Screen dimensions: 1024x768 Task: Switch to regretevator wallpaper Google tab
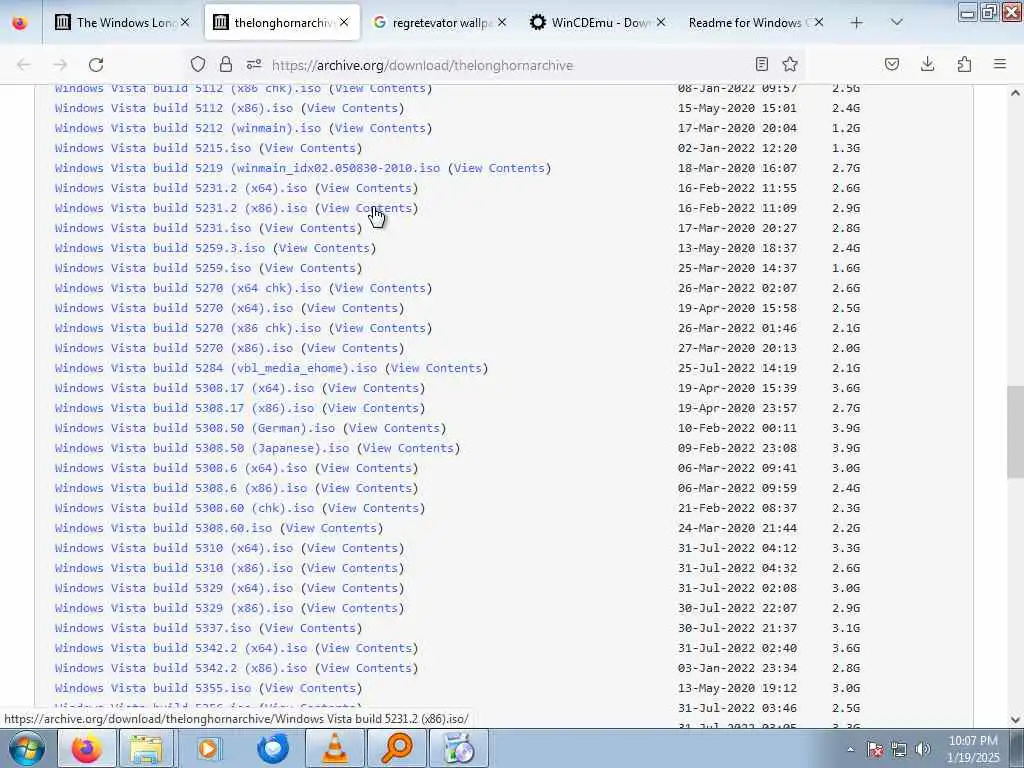point(440,23)
